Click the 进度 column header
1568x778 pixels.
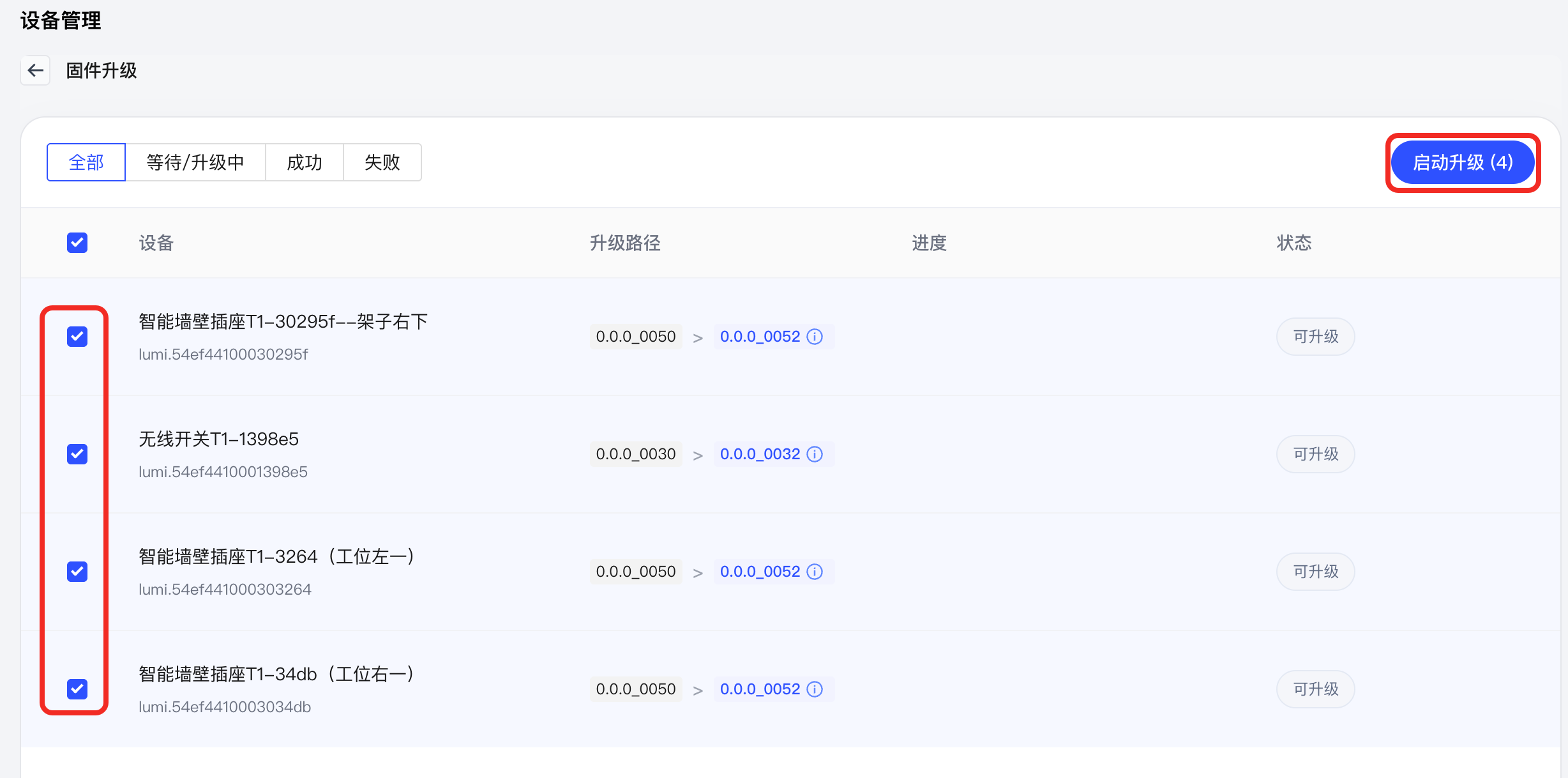[929, 243]
